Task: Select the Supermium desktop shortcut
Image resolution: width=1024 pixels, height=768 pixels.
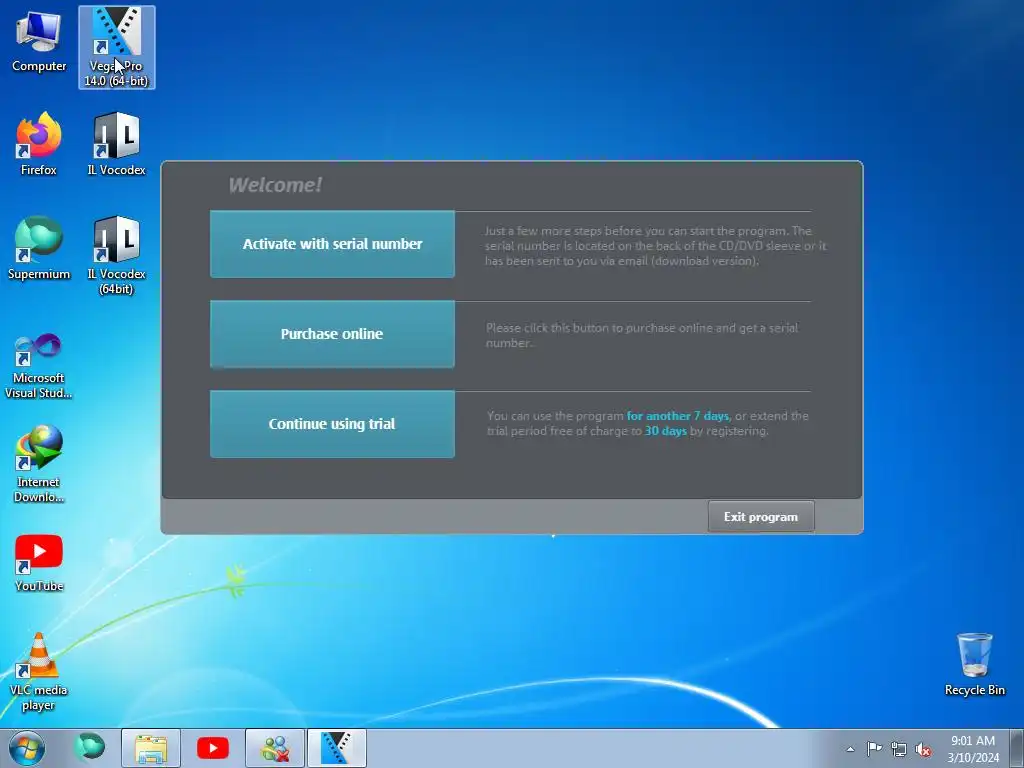Action: (x=39, y=248)
